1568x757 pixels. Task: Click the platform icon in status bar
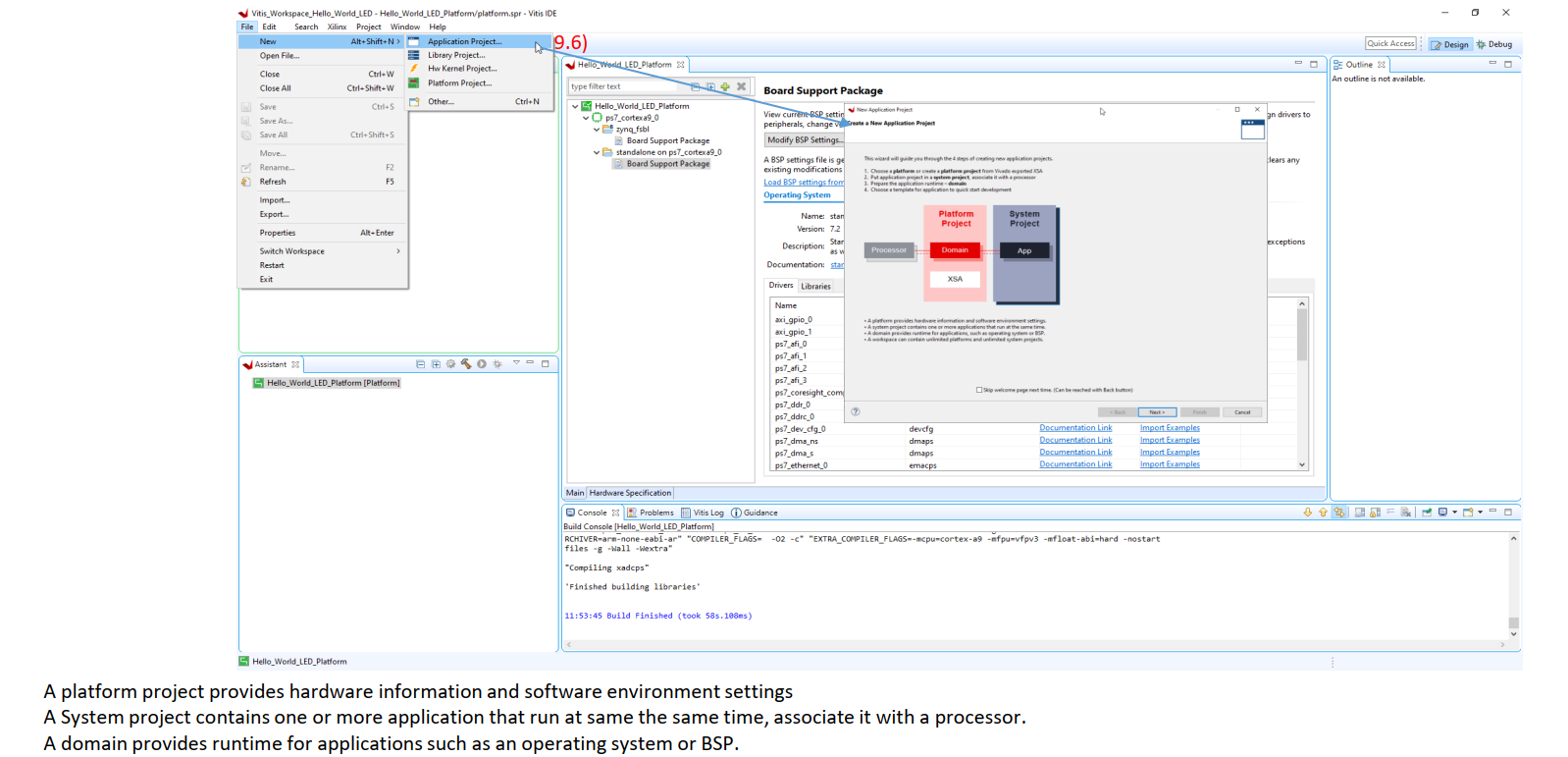click(244, 661)
